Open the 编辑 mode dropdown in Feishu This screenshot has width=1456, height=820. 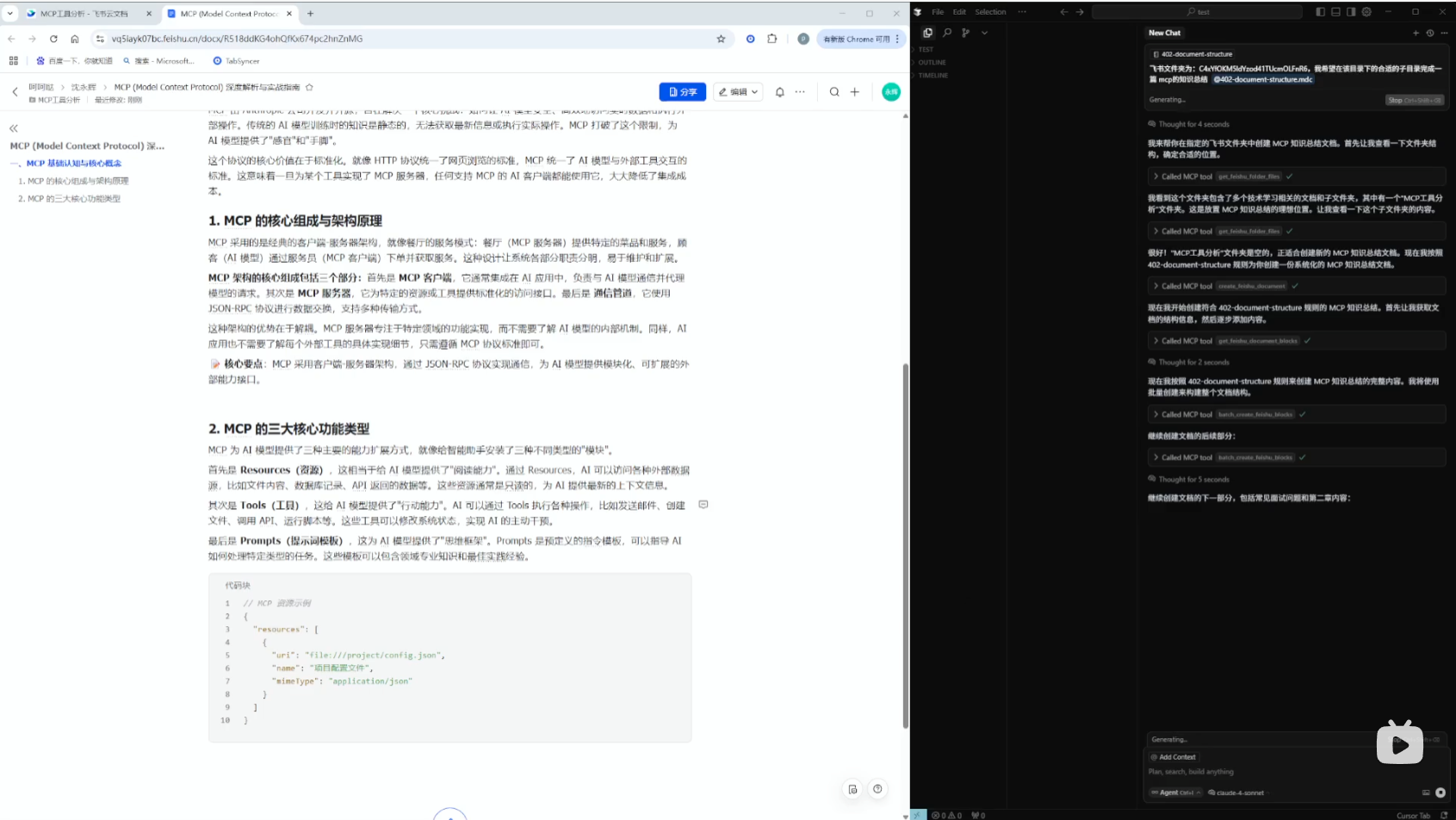click(737, 91)
